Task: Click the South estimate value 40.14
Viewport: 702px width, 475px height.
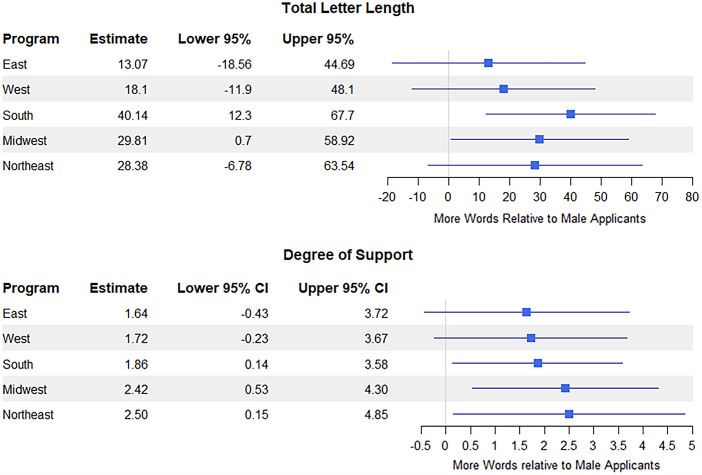Action: 129,114
